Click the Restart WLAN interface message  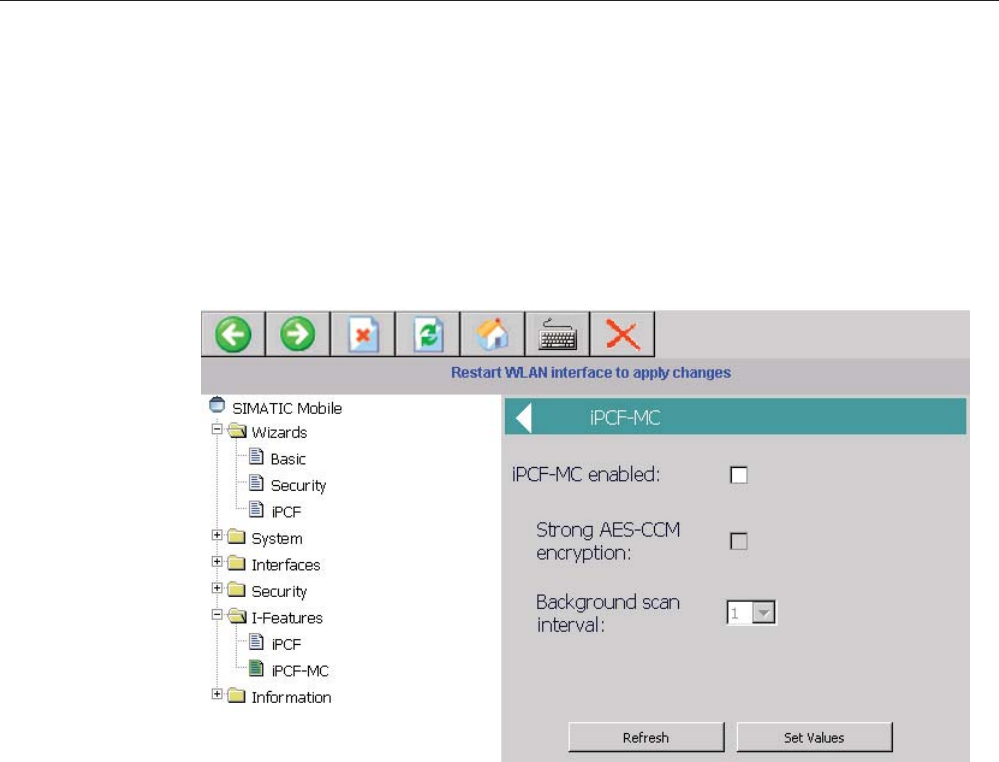pyautogui.click(x=591, y=373)
